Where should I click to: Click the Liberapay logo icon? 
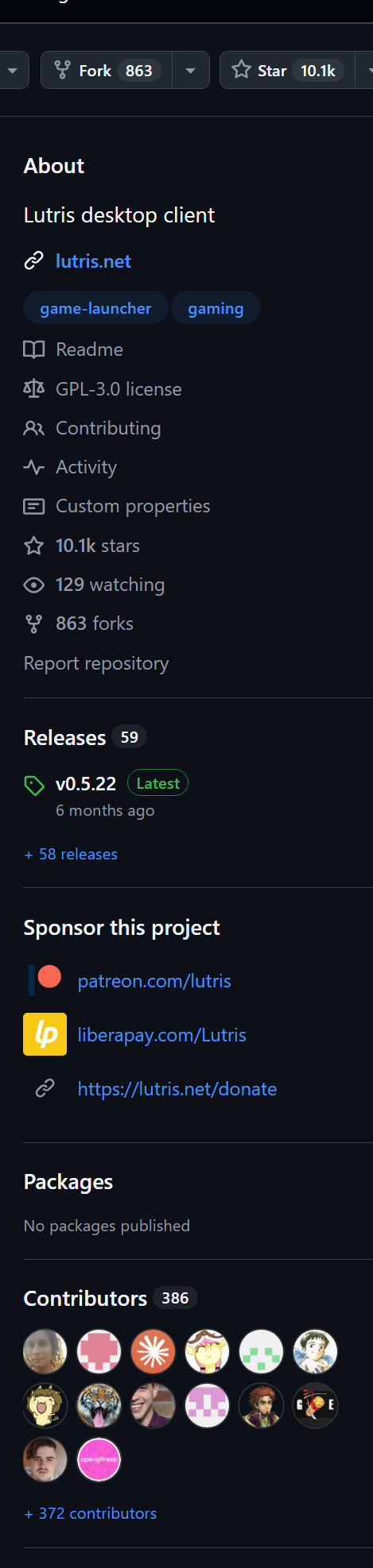[x=45, y=1034]
